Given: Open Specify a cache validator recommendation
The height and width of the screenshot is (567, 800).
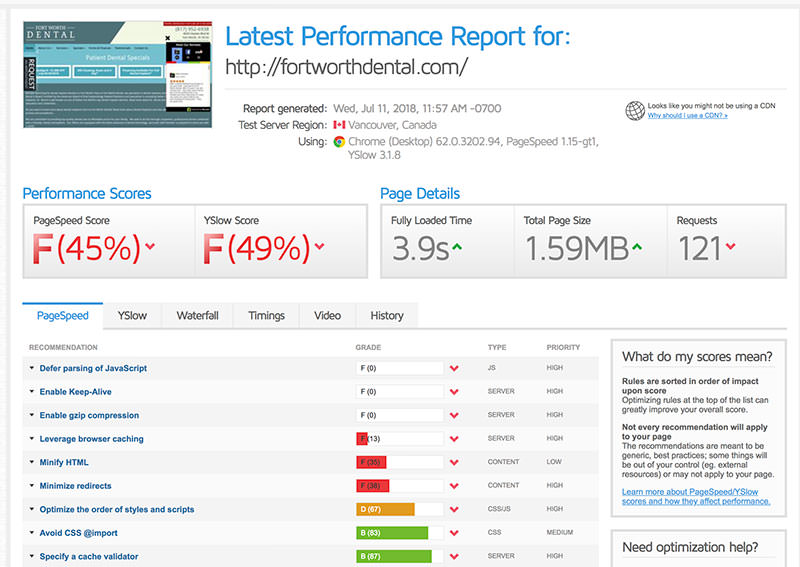Looking at the screenshot, I should pyautogui.click(x=89, y=556).
